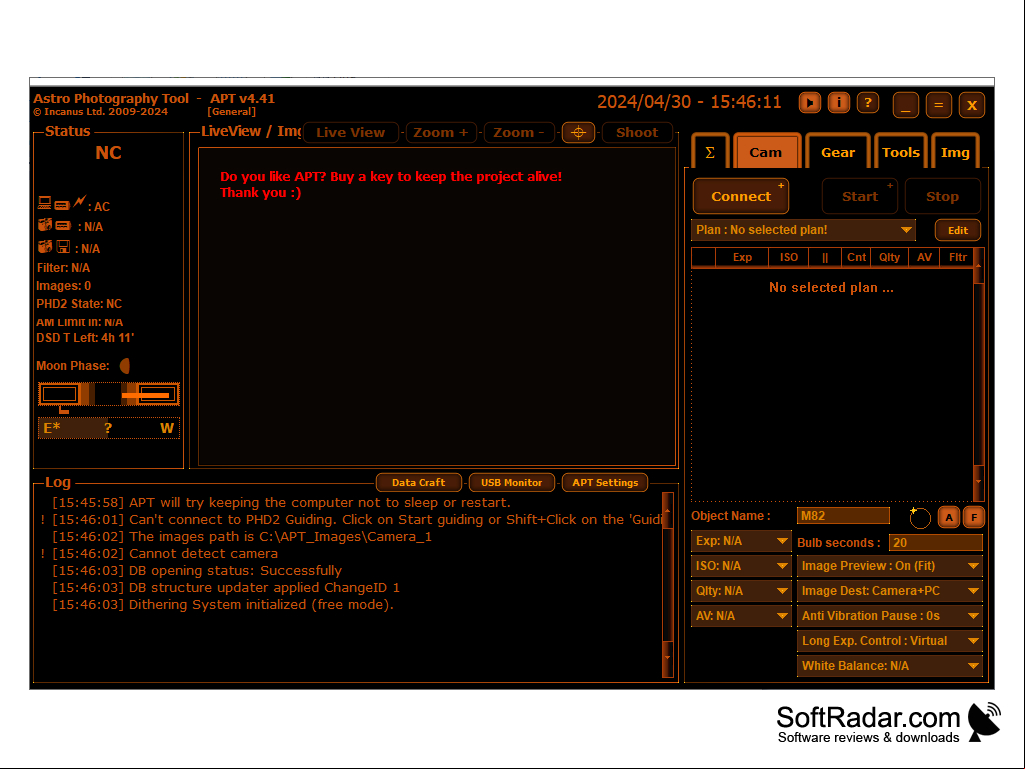Open the Tools tab

[900, 152]
